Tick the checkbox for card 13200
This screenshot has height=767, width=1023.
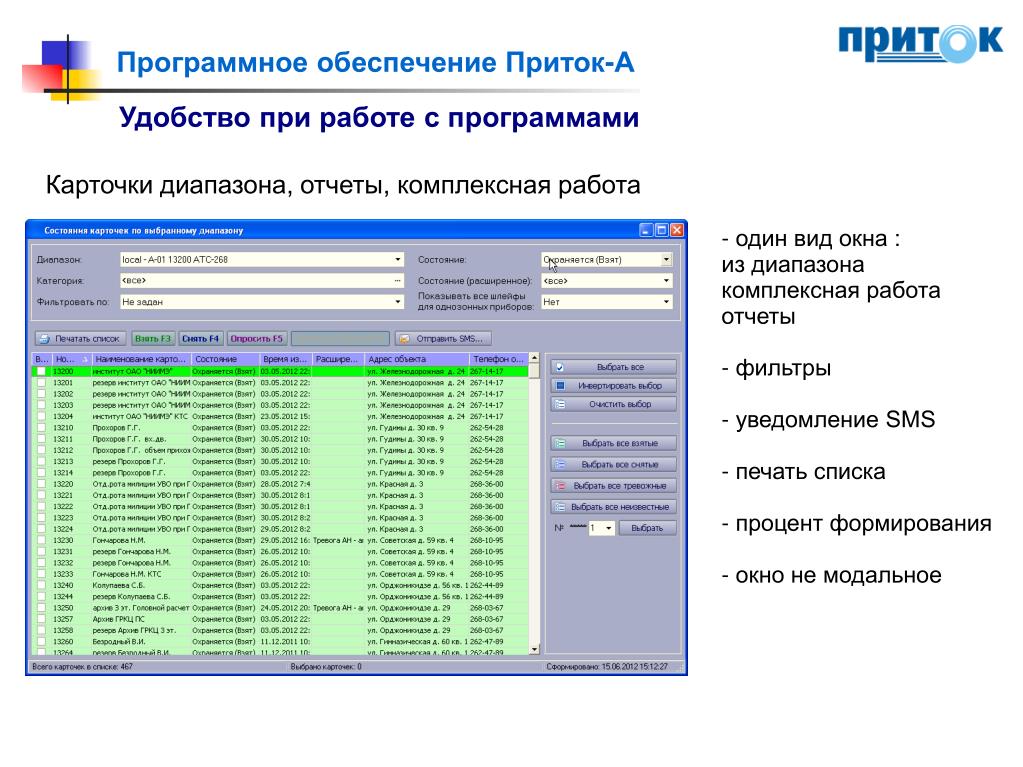[41, 371]
